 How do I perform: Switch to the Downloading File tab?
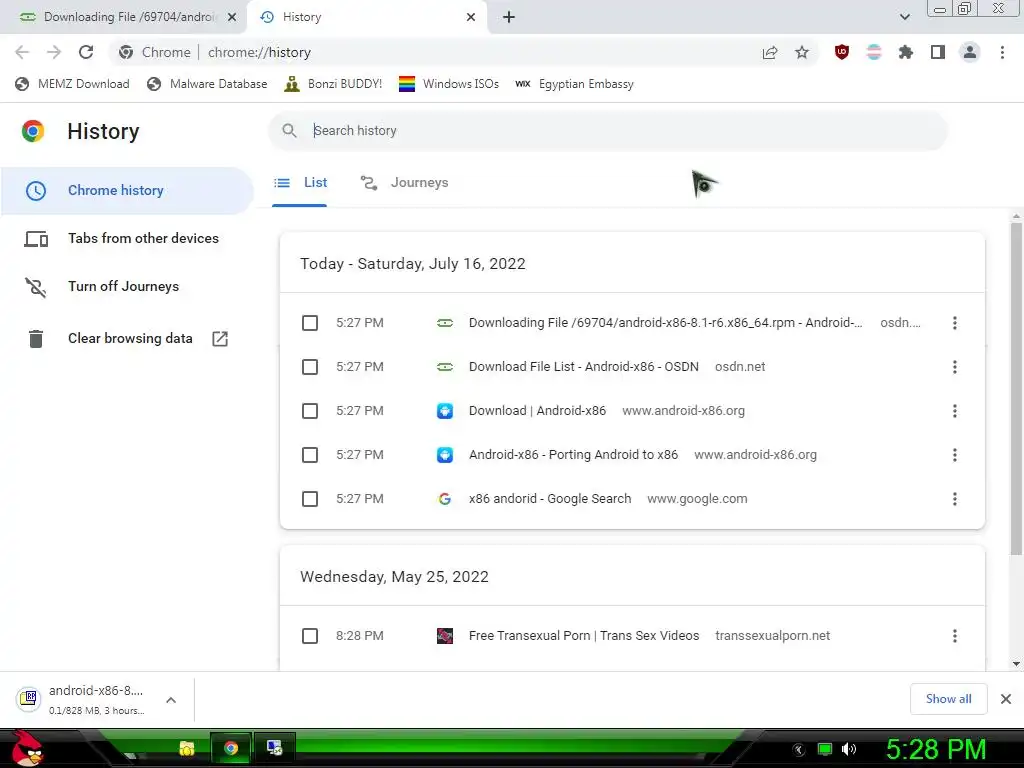pos(124,17)
